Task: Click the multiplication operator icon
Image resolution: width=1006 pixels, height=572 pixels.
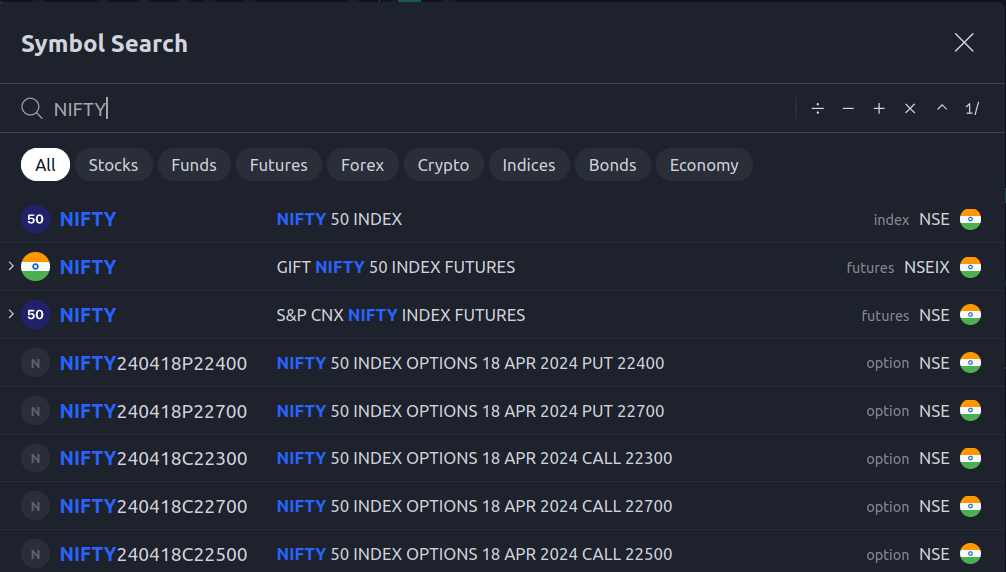Action: coord(910,109)
